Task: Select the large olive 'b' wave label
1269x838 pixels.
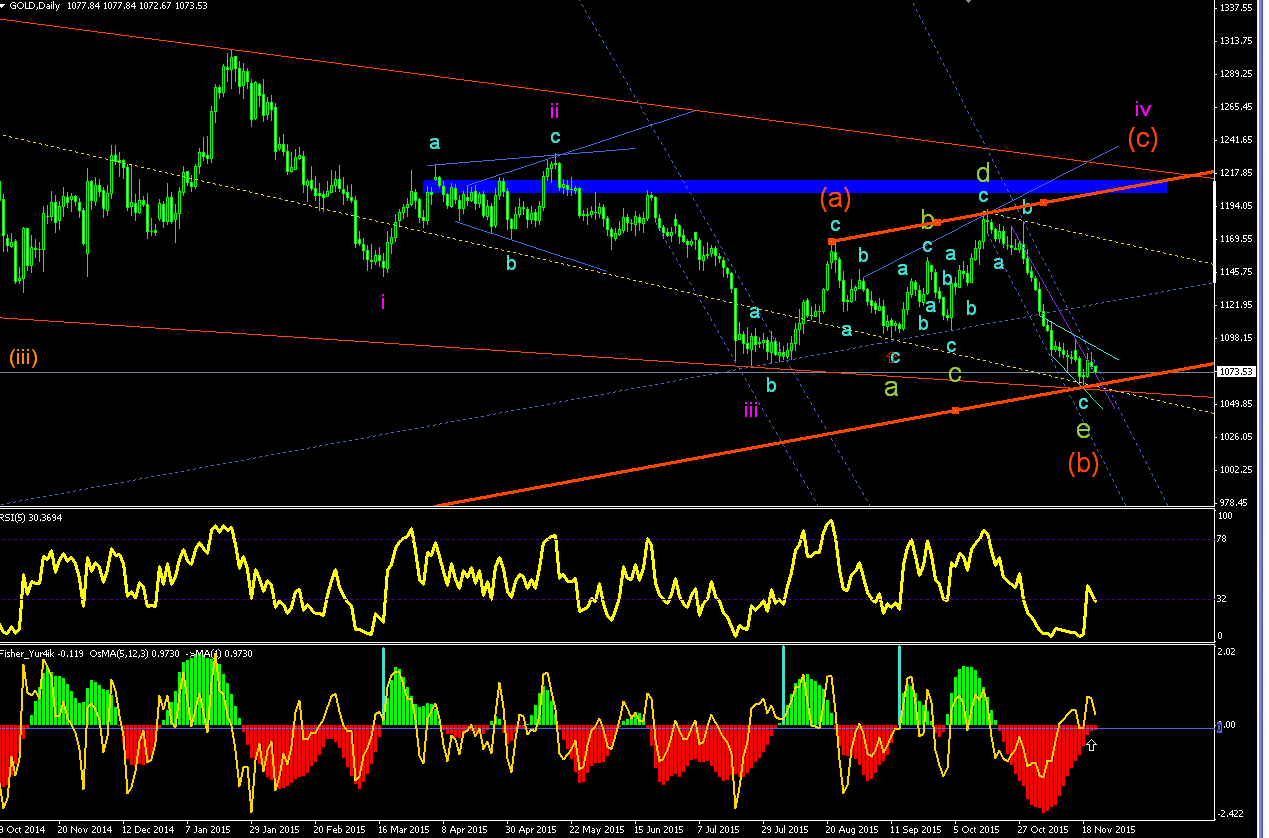Action: pos(927,218)
